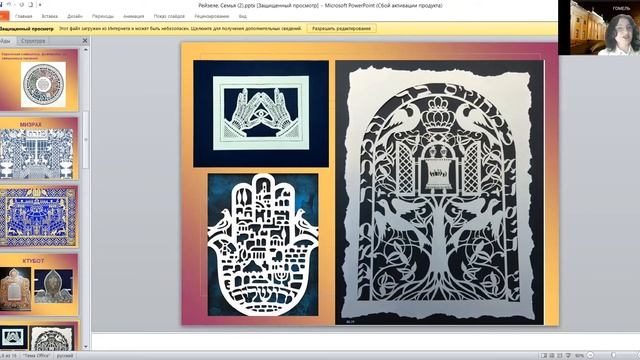Viewport: 640px width, 360px height.
Task: Open the Вставка ribbon tab
Action: (x=50, y=16)
